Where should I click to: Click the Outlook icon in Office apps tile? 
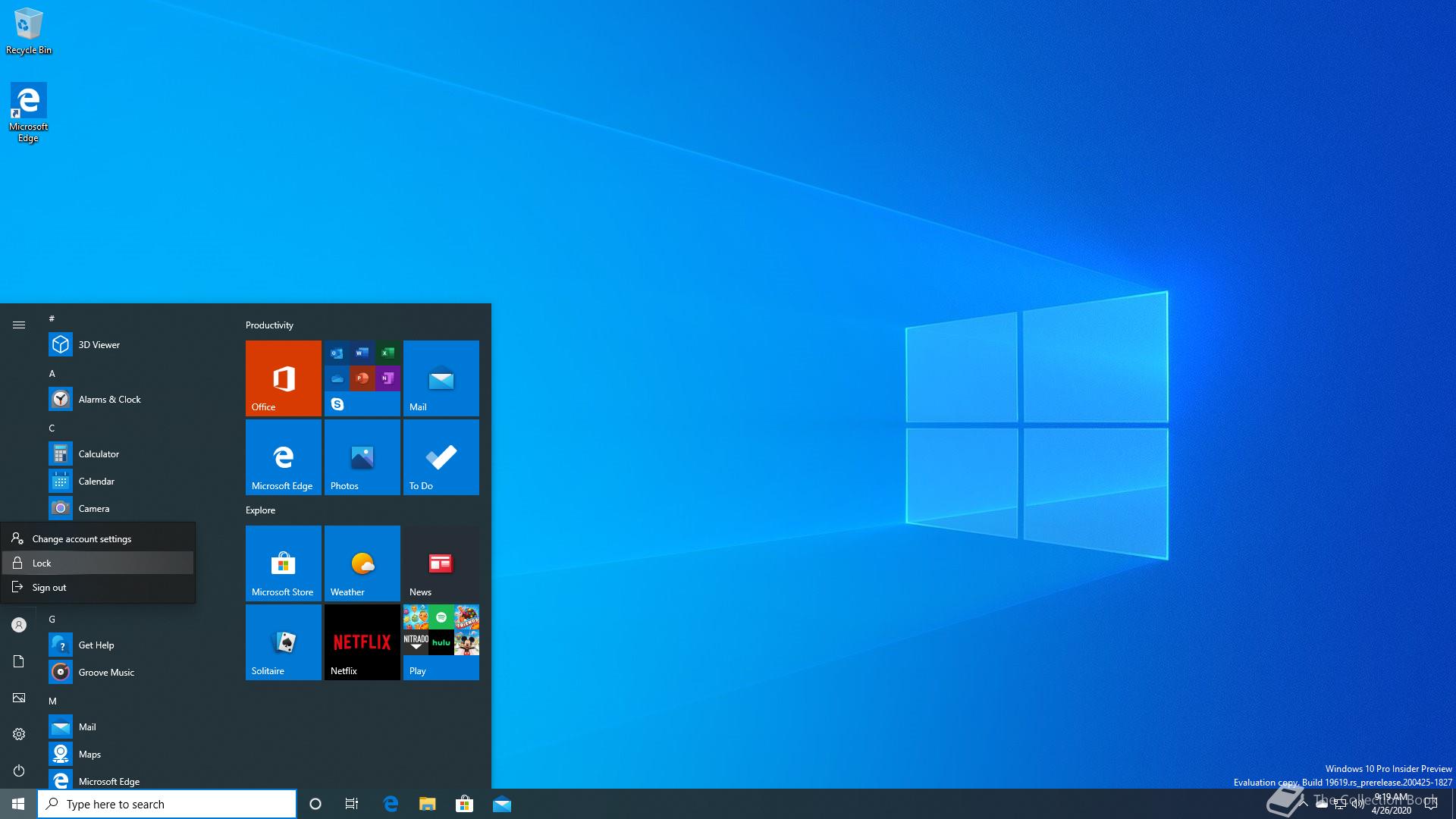(337, 353)
